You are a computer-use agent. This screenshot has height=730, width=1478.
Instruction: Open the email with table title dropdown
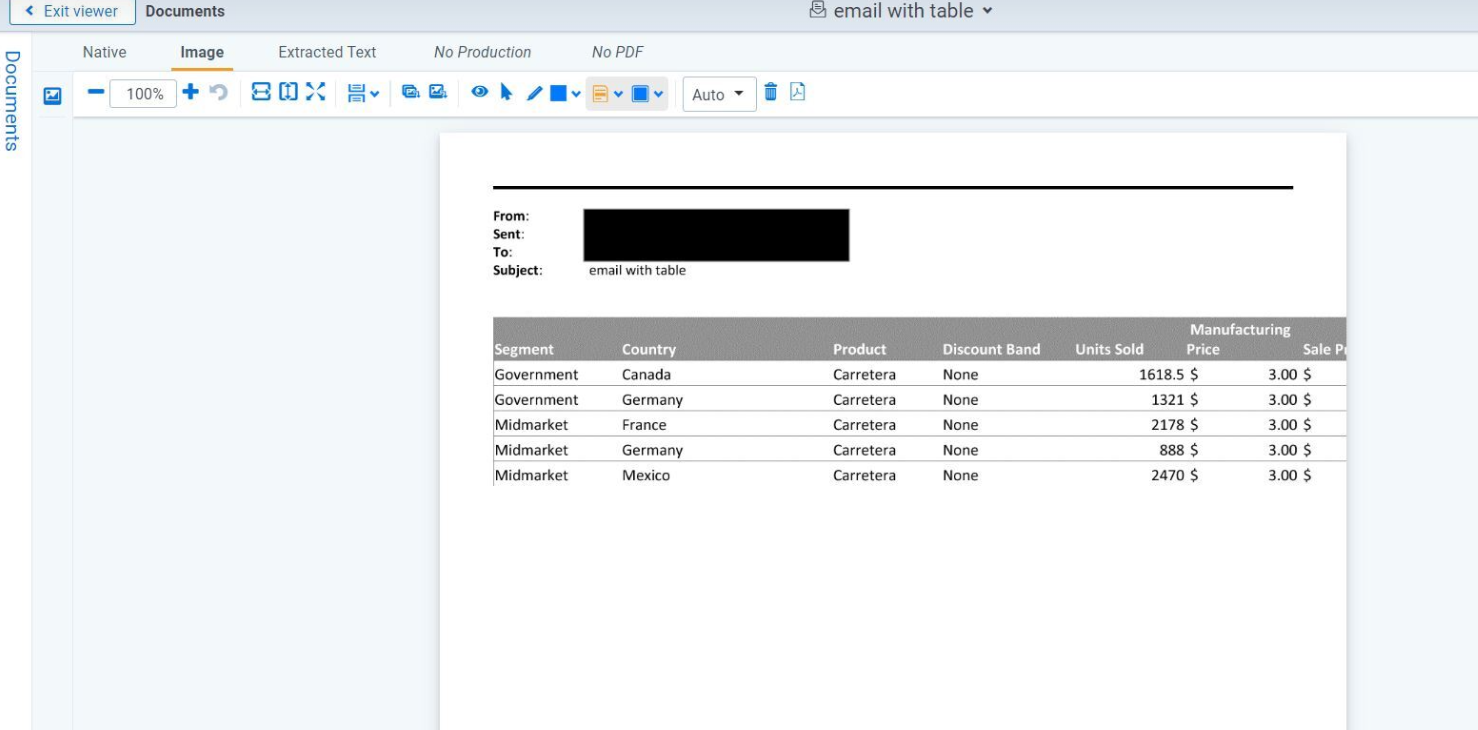click(901, 11)
